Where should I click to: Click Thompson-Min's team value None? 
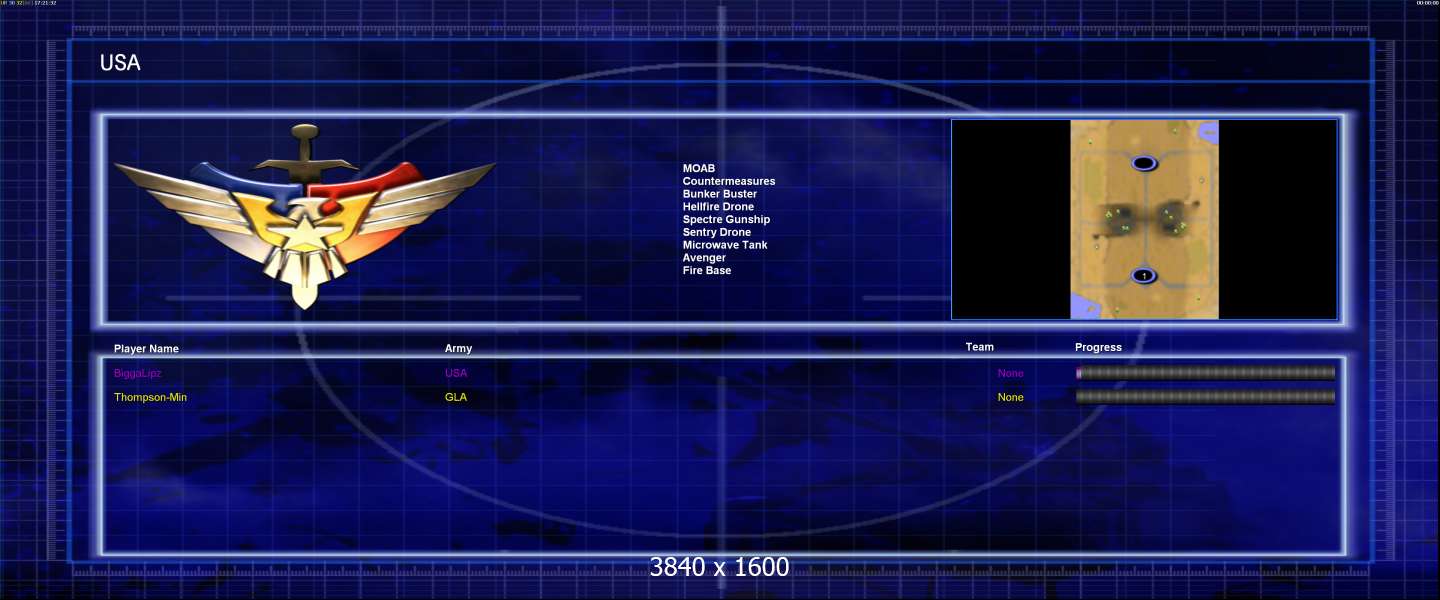pos(1010,397)
